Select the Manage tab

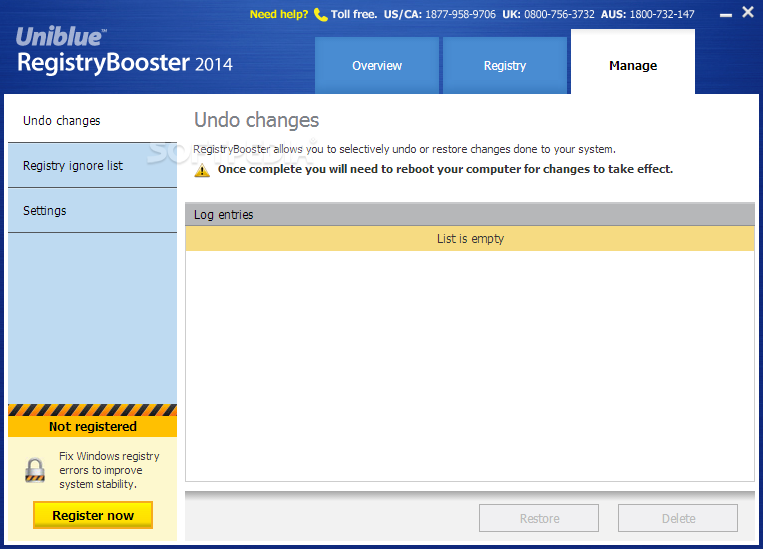[633, 62]
